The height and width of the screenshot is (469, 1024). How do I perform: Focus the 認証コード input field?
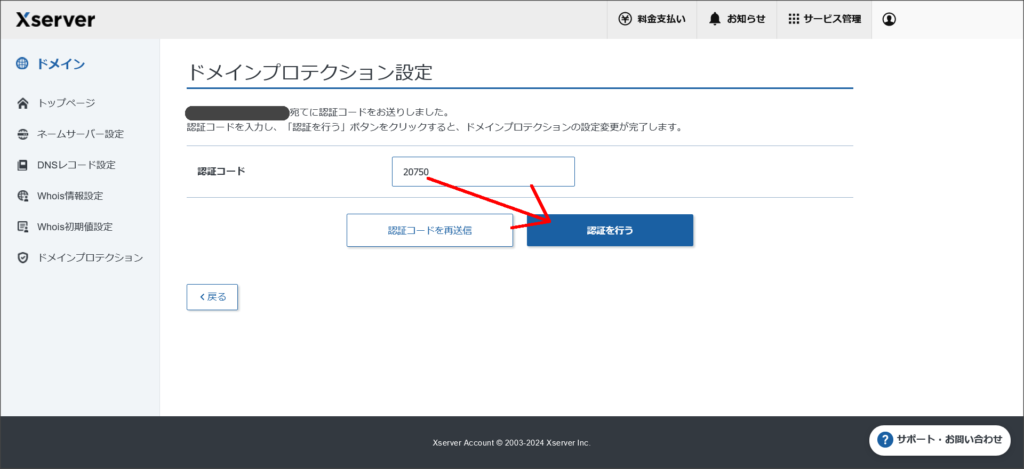point(483,172)
